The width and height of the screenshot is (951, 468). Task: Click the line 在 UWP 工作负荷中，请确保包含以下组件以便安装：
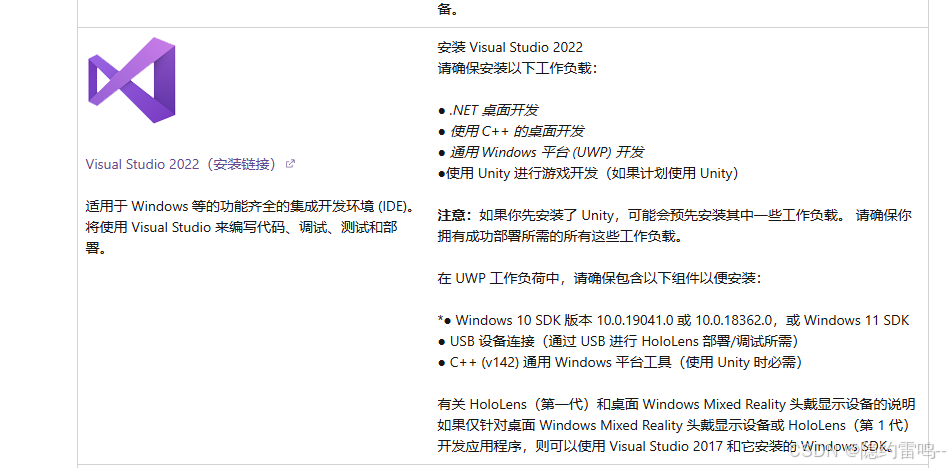pyautogui.click(x=599, y=278)
